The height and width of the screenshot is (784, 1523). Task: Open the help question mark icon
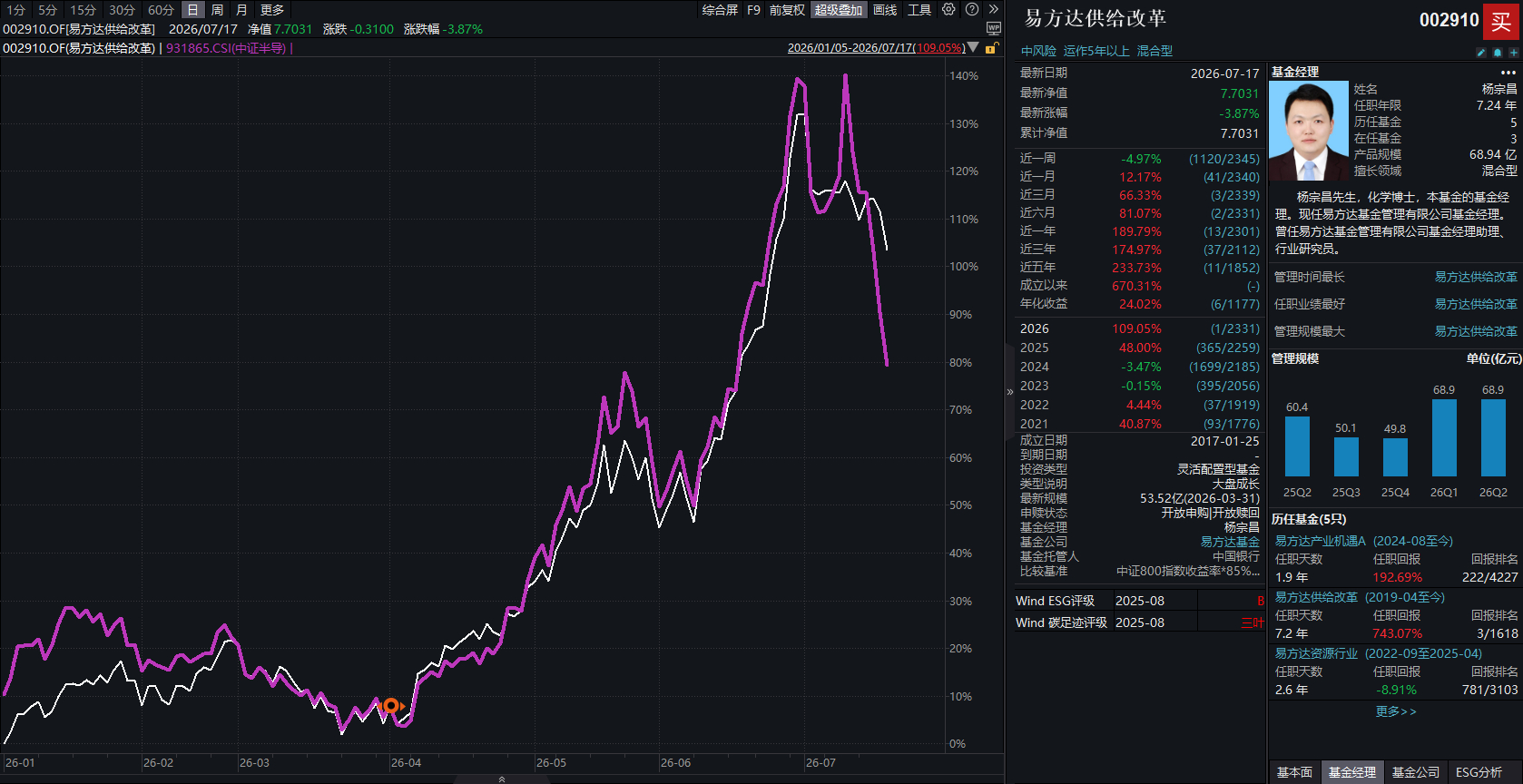tap(971, 9)
